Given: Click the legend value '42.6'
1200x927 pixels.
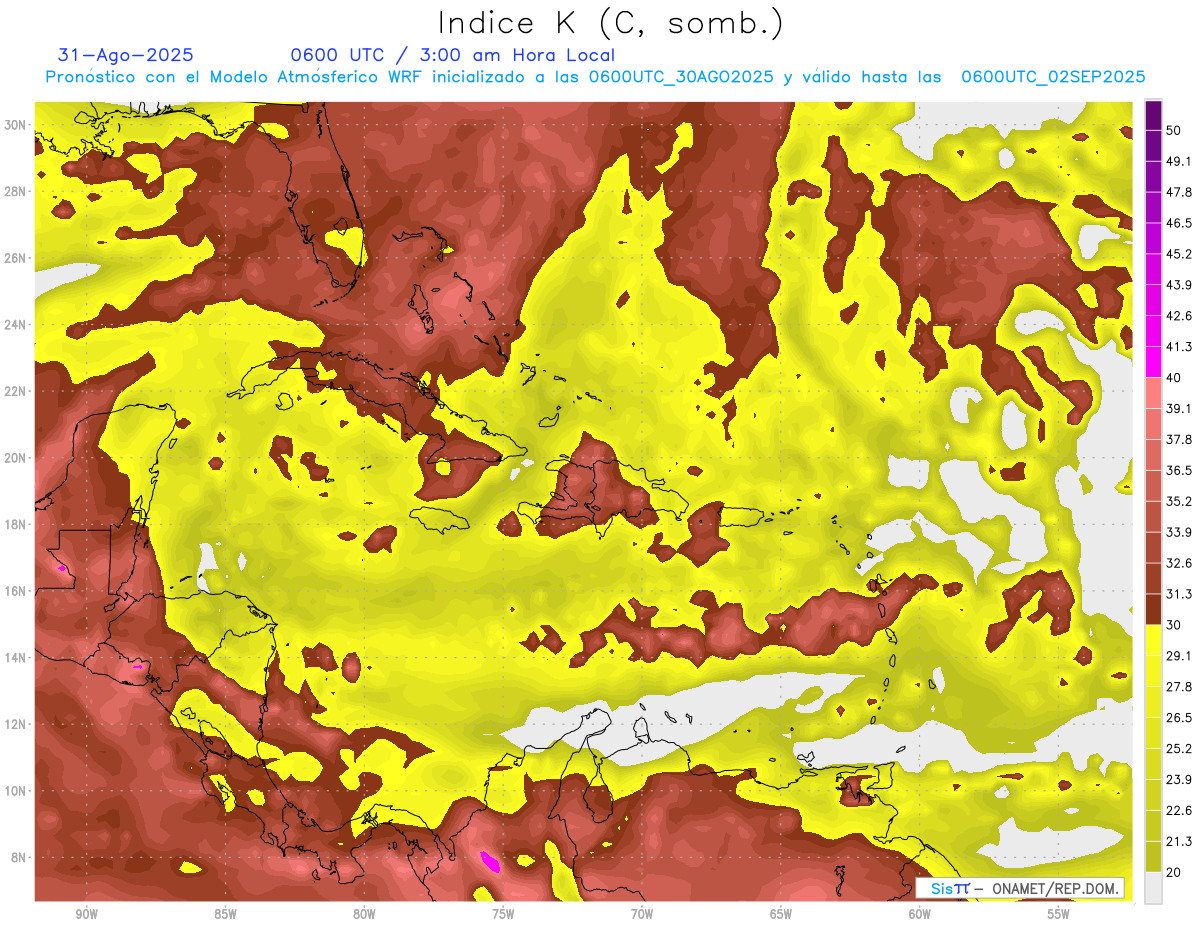Looking at the screenshot, I should (1179, 316).
